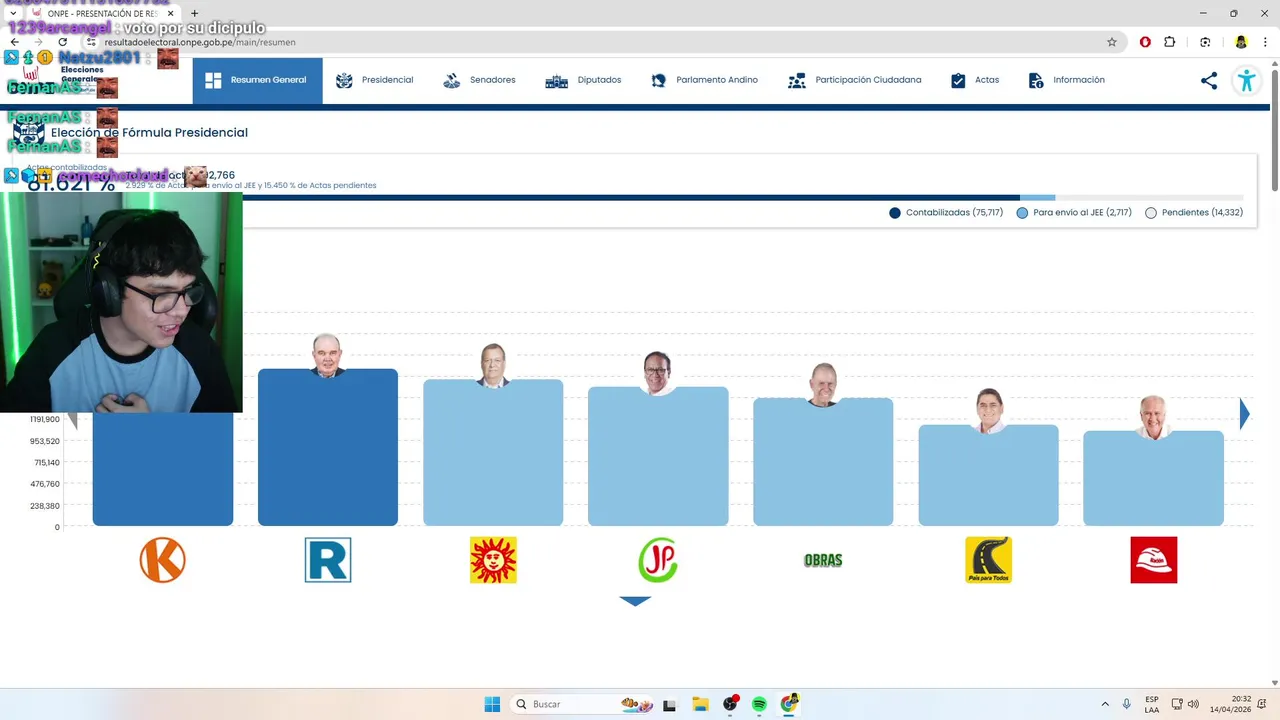Click the candidate photo above the JP bar

coord(657,373)
